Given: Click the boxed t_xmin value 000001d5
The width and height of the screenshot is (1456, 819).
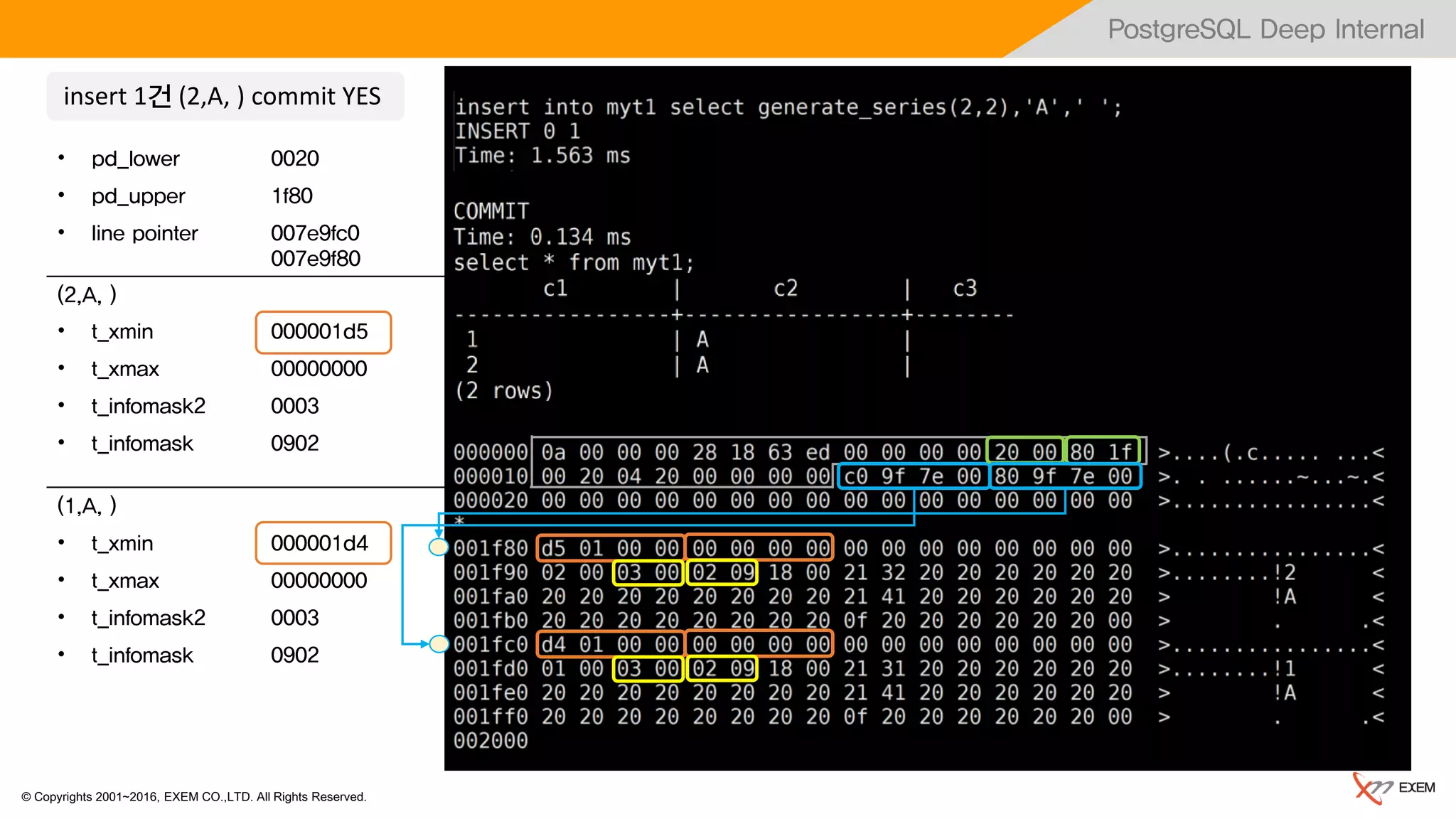Looking at the screenshot, I should (x=323, y=332).
